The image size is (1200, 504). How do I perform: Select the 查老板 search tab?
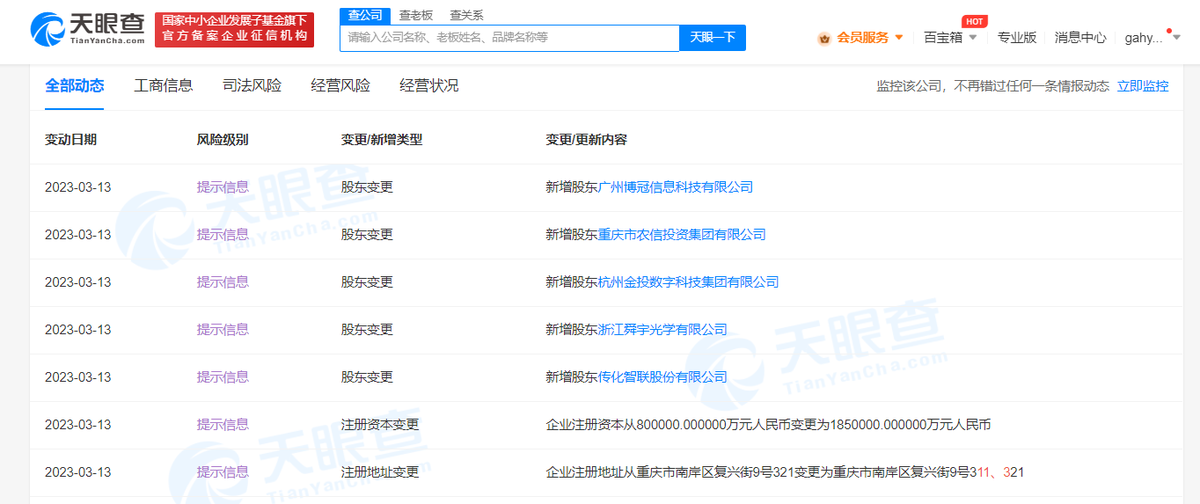(417, 15)
